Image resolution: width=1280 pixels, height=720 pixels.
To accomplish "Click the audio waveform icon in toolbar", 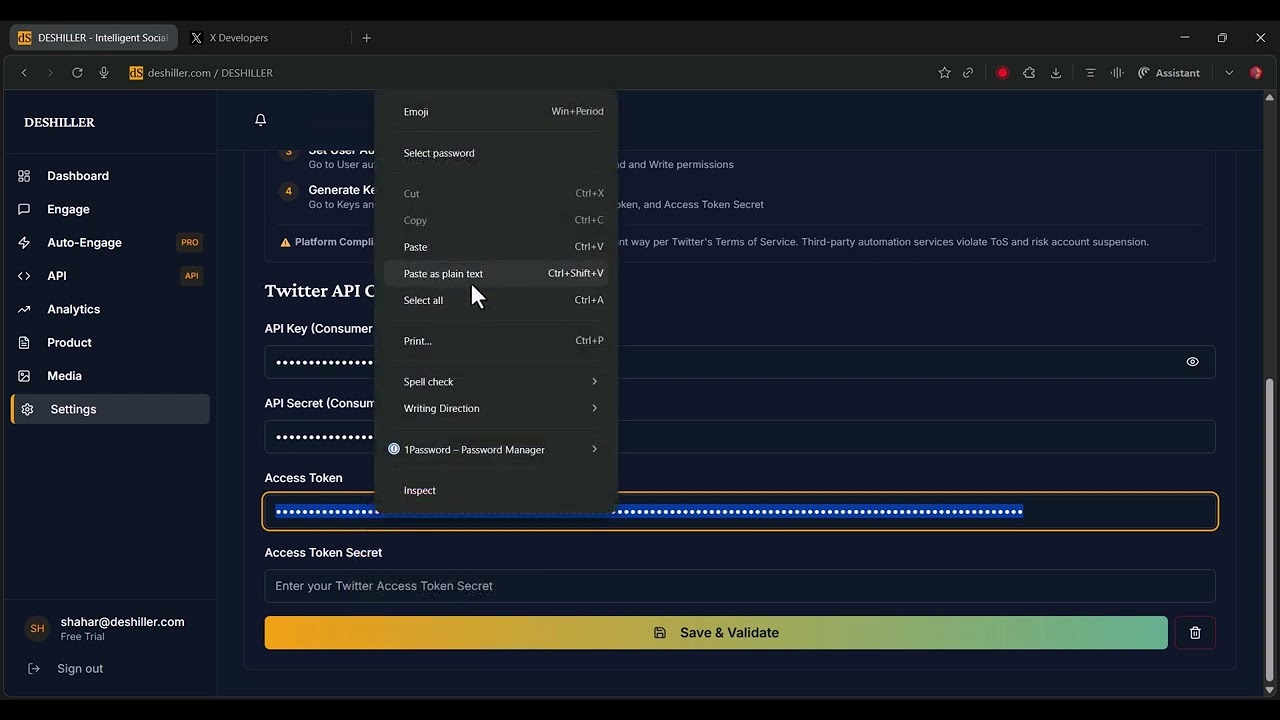I will (x=1117, y=73).
